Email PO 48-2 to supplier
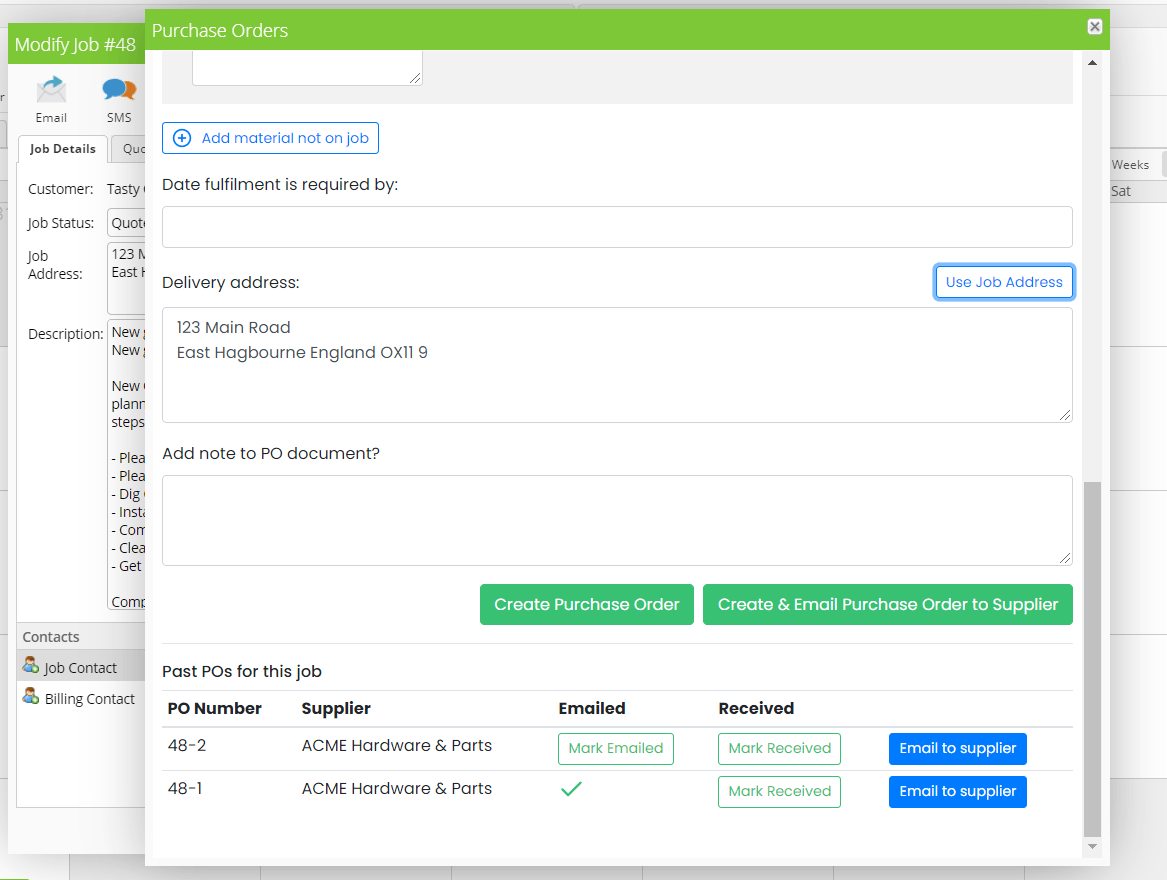1167x880 pixels. [957, 748]
